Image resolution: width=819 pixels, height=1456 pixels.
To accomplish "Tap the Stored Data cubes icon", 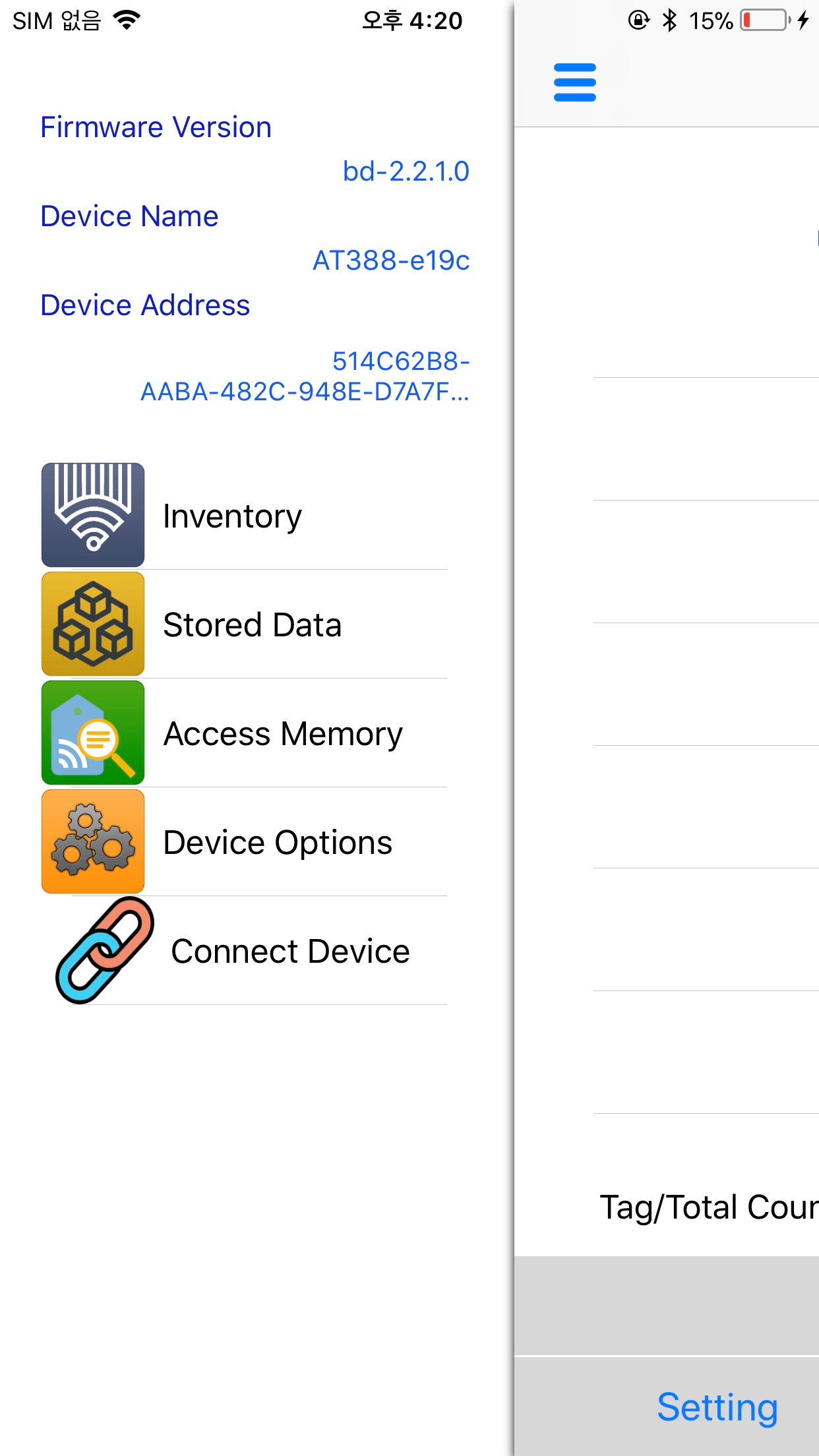I will 93,624.
